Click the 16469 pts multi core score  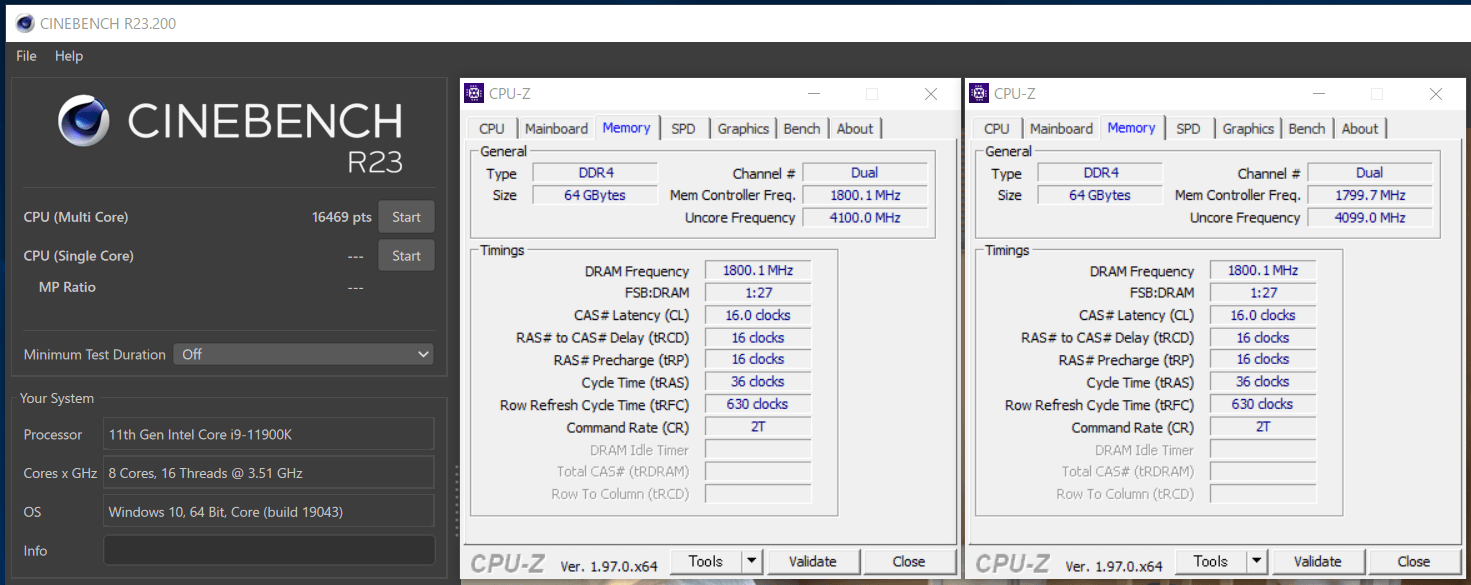(341, 217)
